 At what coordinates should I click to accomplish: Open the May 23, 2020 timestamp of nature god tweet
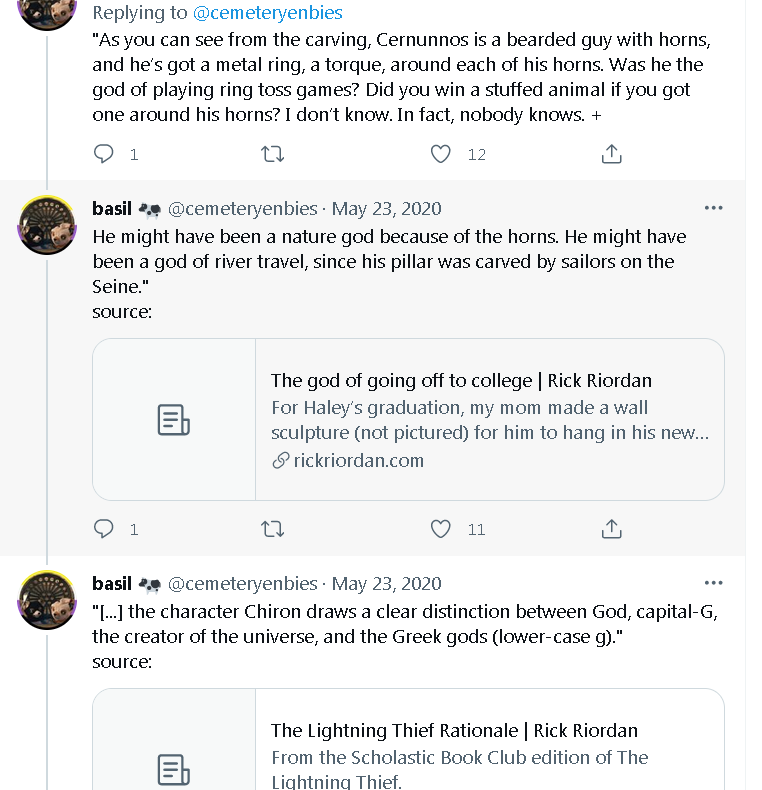pos(386,209)
